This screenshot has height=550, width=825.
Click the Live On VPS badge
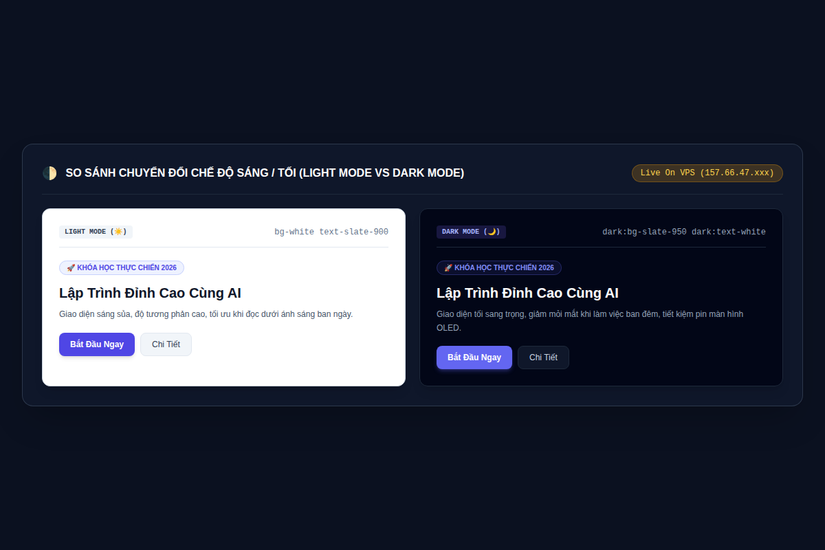(x=707, y=173)
